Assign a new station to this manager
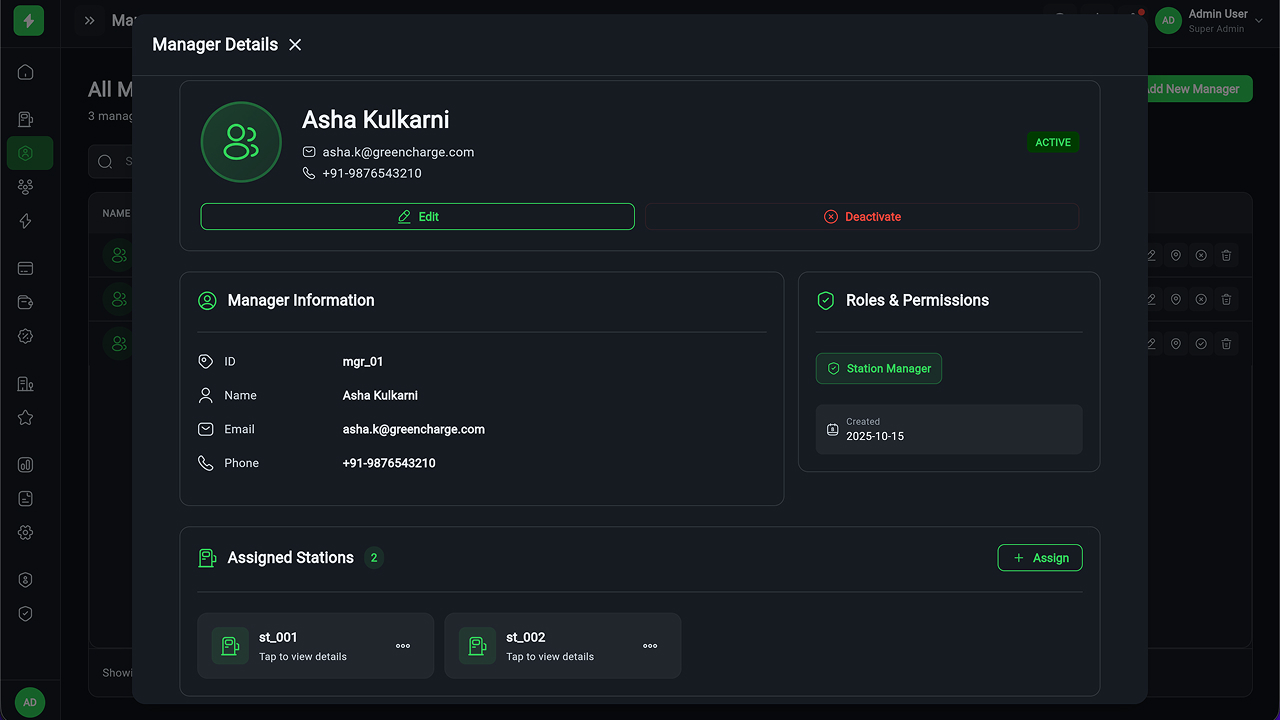Image resolution: width=1280 pixels, height=720 pixels. click(1040, 558)
